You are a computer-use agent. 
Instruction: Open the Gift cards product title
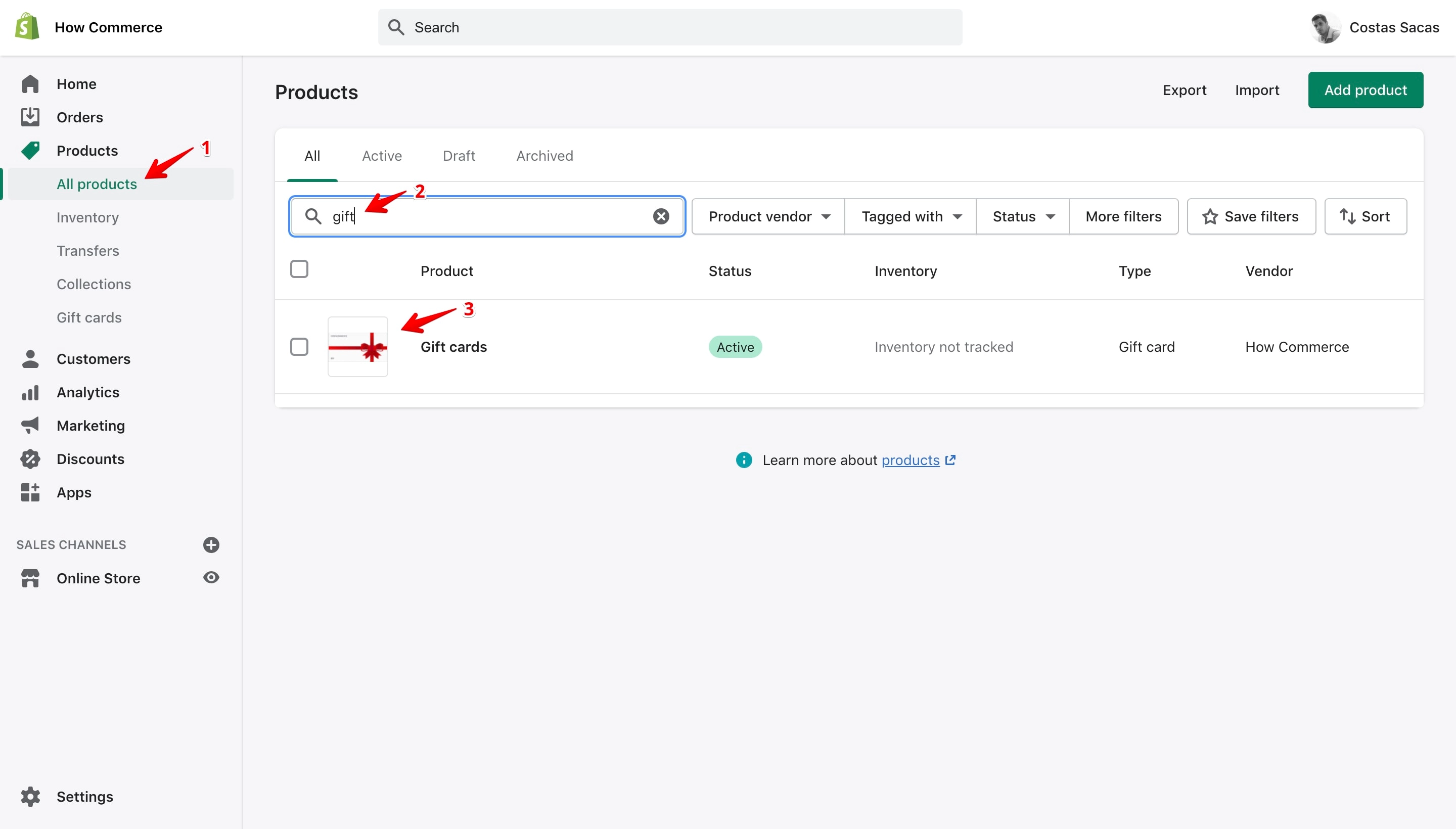click(x=454, y=347)
